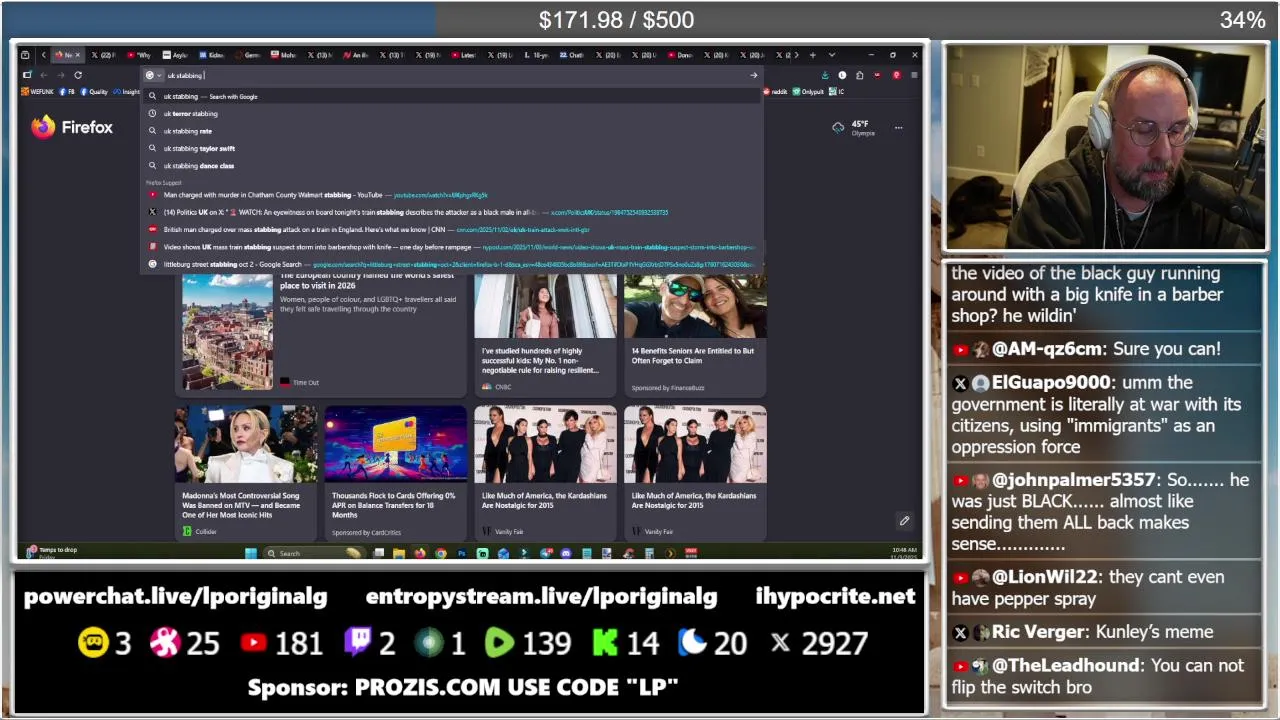Open the Quality bookmark
The height and width of the screenshot is (720, 1280).
click(92, 92)
